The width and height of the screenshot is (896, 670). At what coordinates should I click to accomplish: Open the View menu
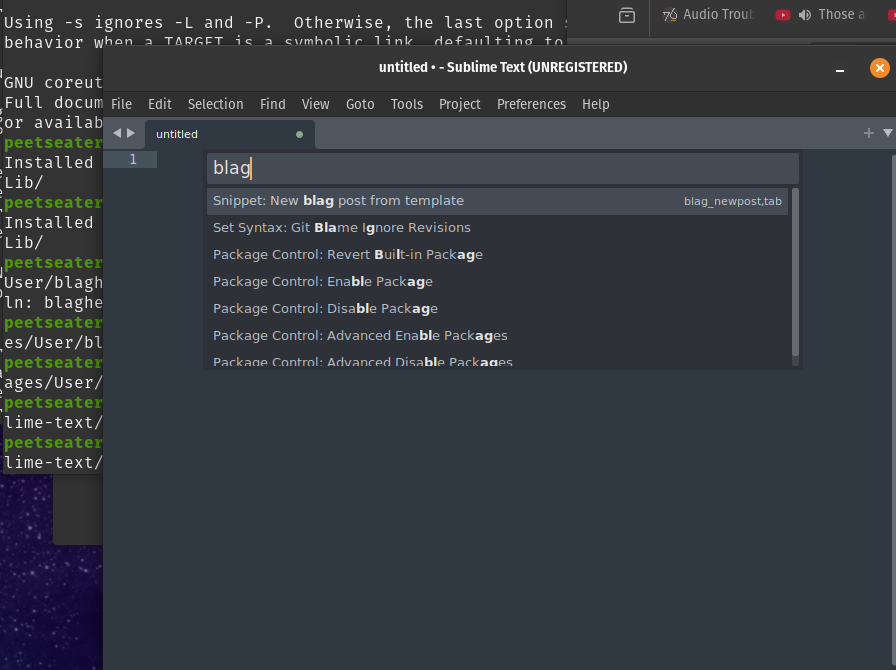click(x=315, y=104)
